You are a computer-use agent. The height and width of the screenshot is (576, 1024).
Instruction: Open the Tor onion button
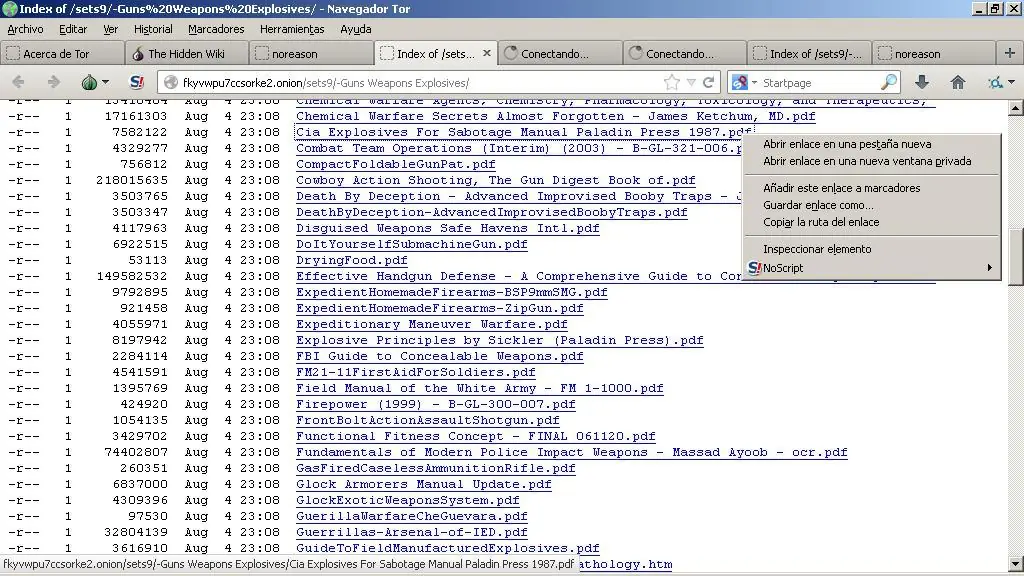(89, 82)
